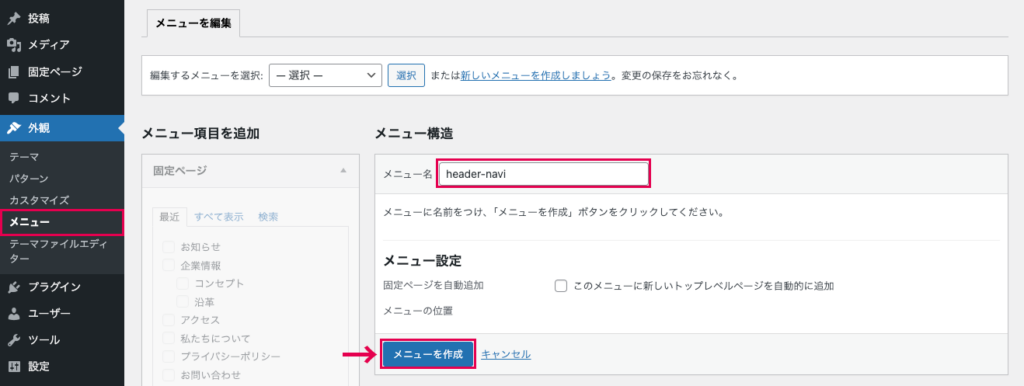Viewport: 1024px width, 386px height.
Task: Follow 新しいメニューを作成しましょう link
Action: coord(536,76)
